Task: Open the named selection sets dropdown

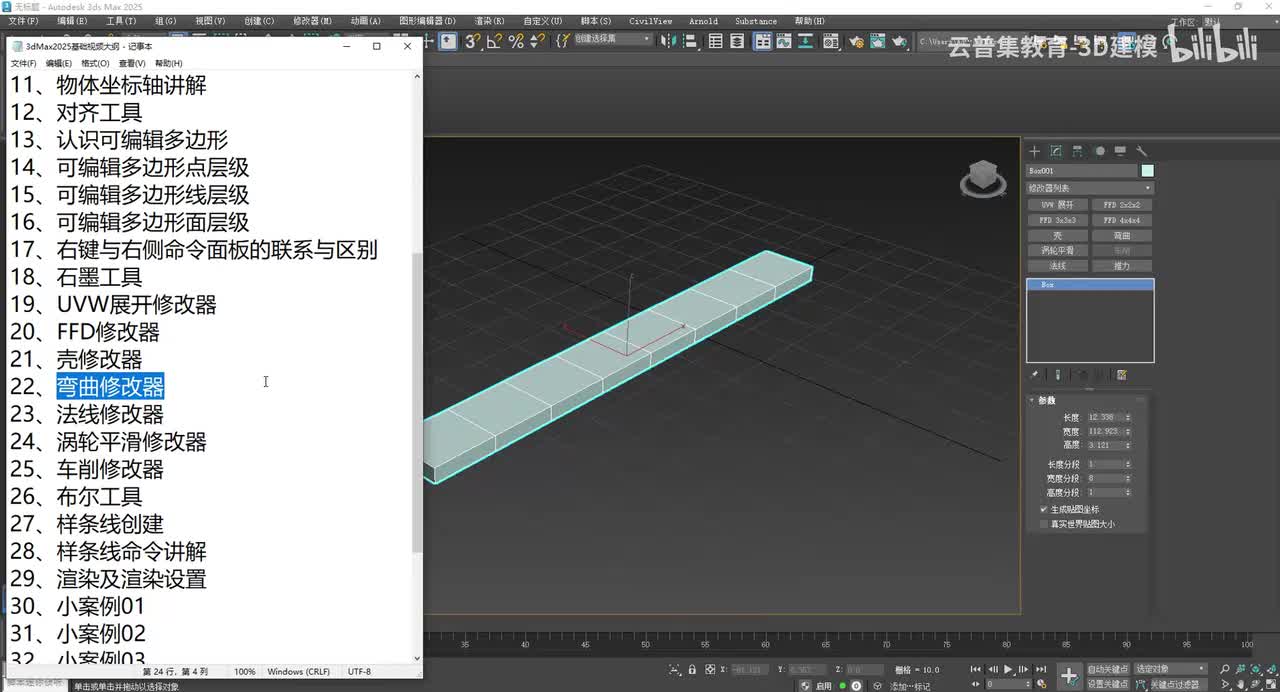Action: click(613, 41)
